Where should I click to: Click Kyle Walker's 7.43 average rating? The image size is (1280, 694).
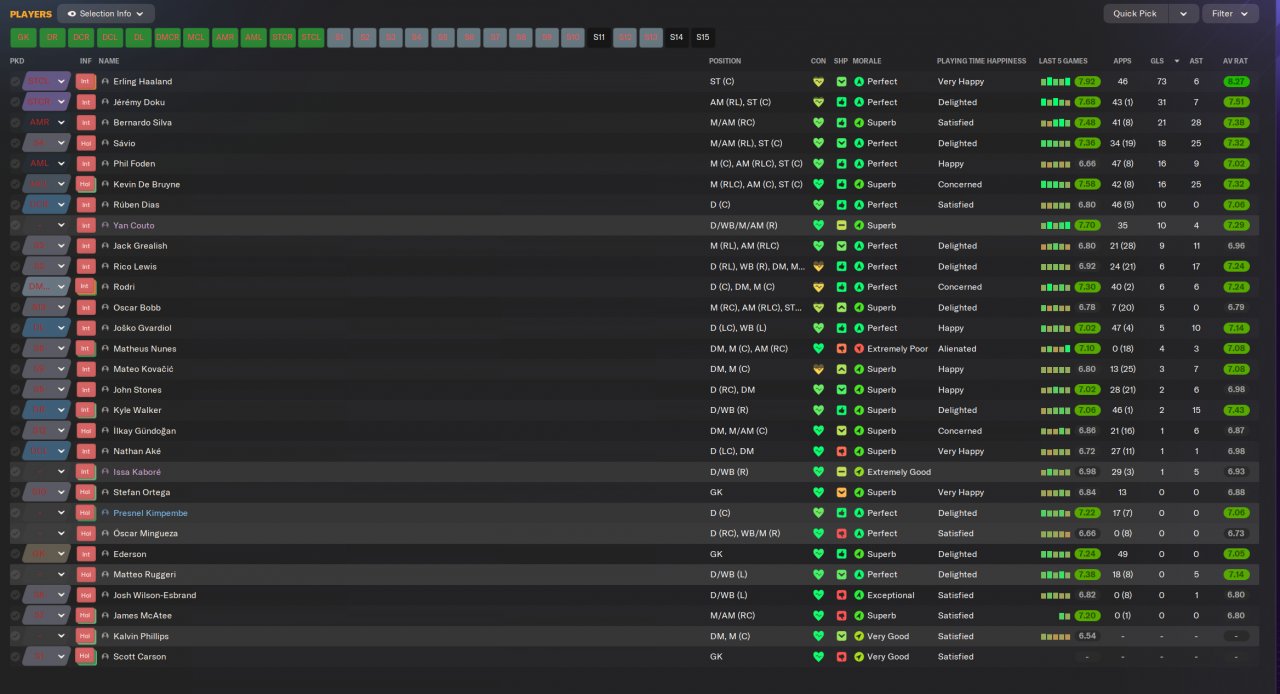pyautogui.click(x=1236, y=410)
